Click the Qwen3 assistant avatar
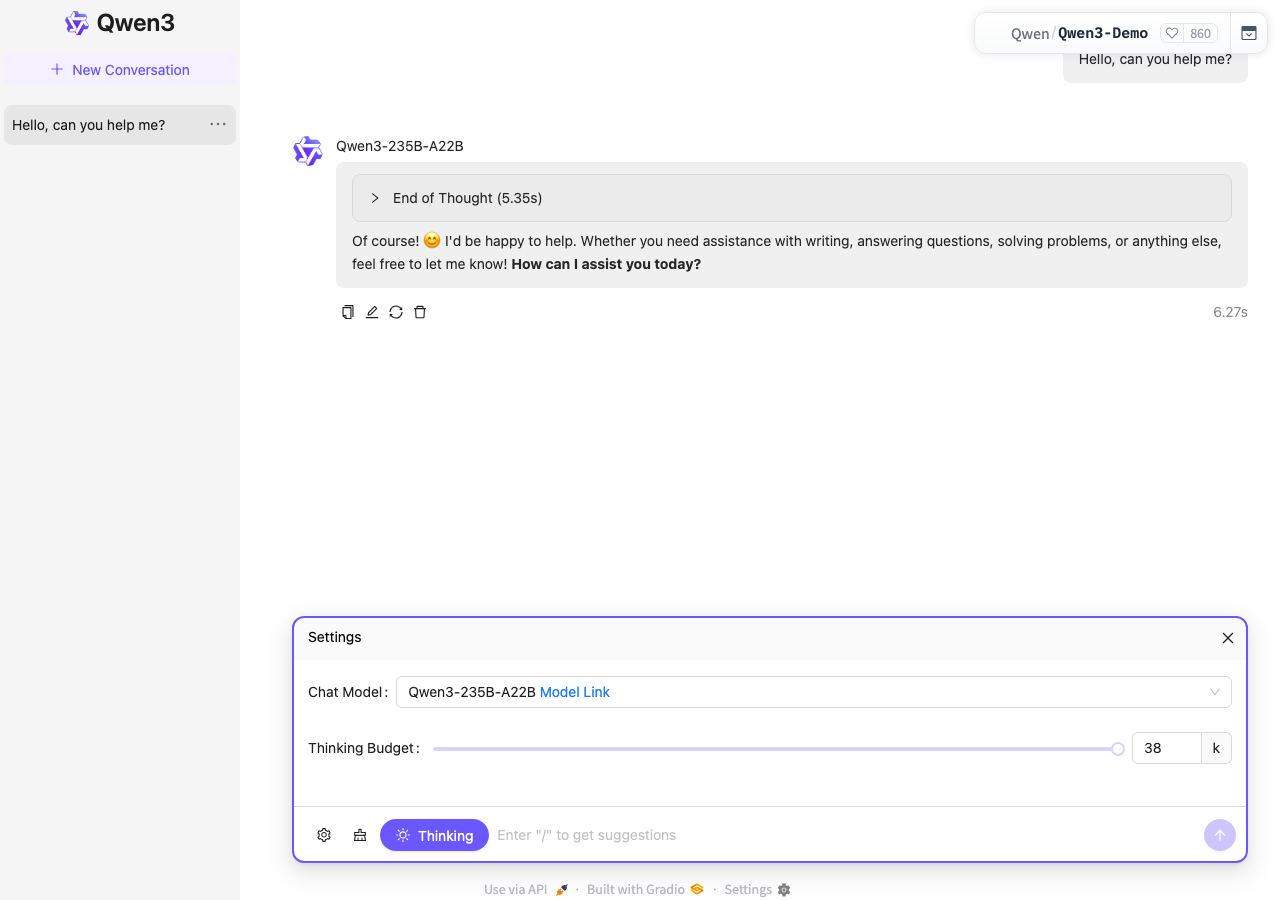Image resolution: width=1280 pixels, height=900 pixels. pos(308,151)
